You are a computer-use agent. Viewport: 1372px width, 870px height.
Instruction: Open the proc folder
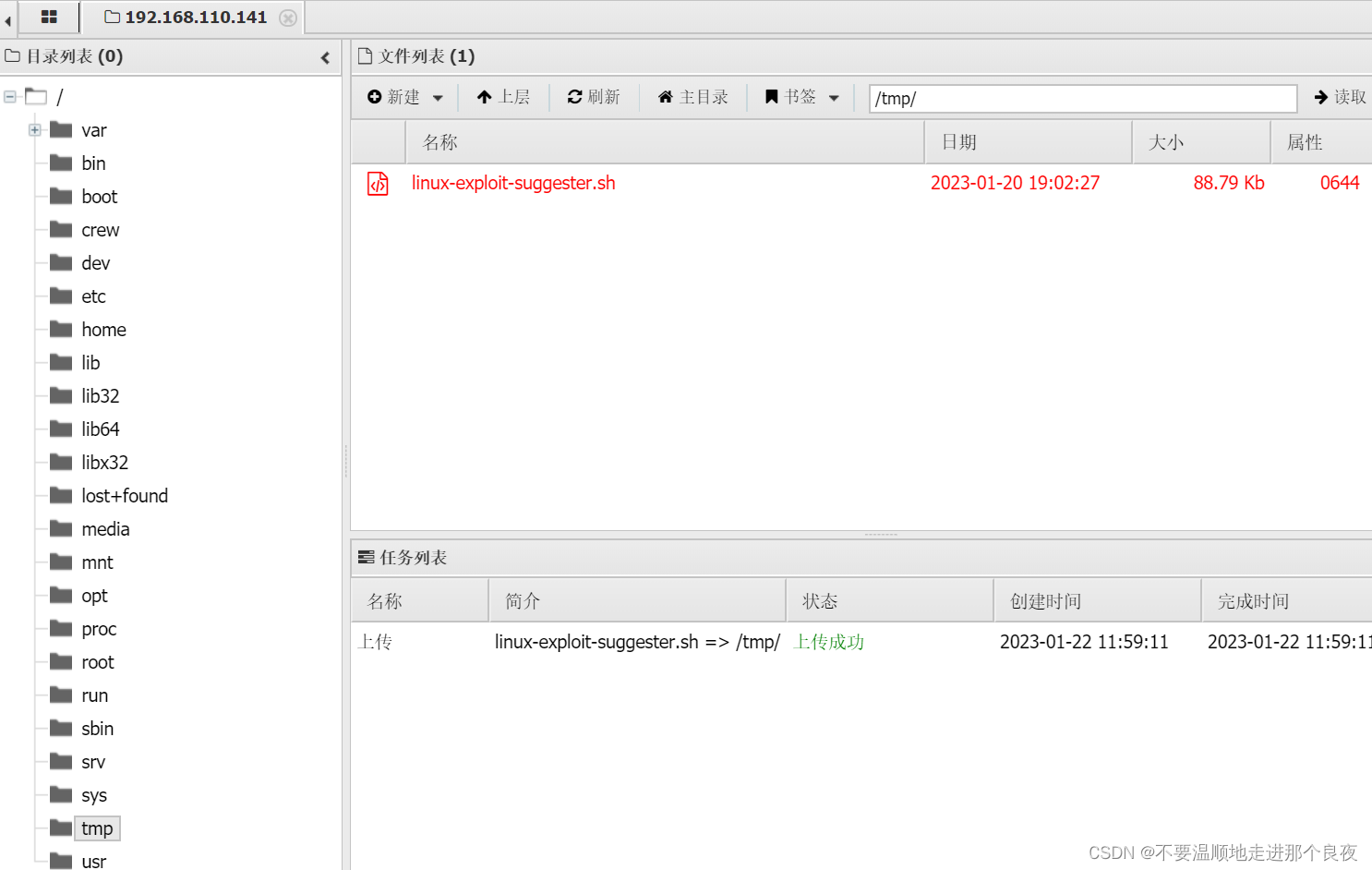tap(99, 629)
